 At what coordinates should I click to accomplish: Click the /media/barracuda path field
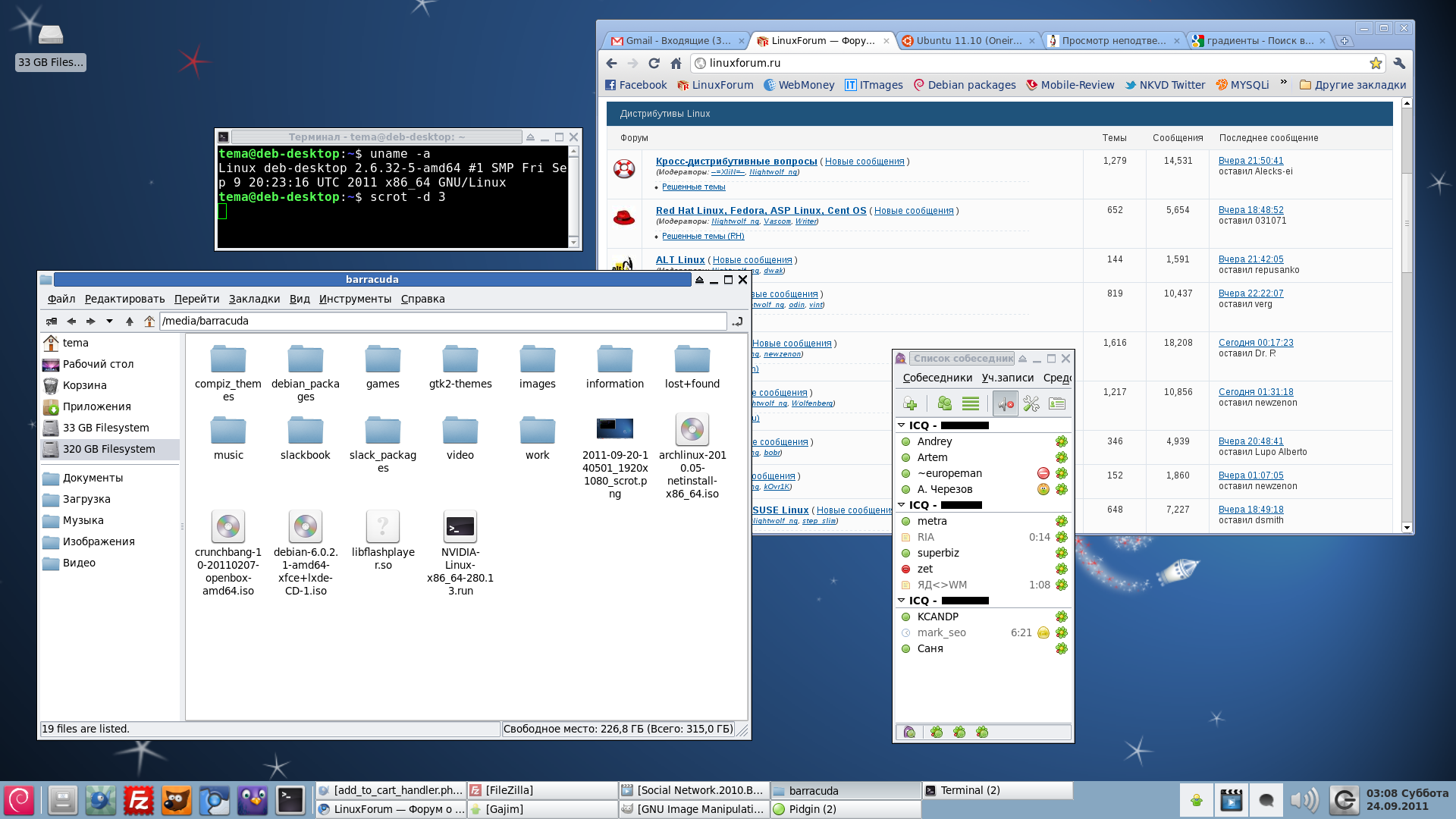442,321
